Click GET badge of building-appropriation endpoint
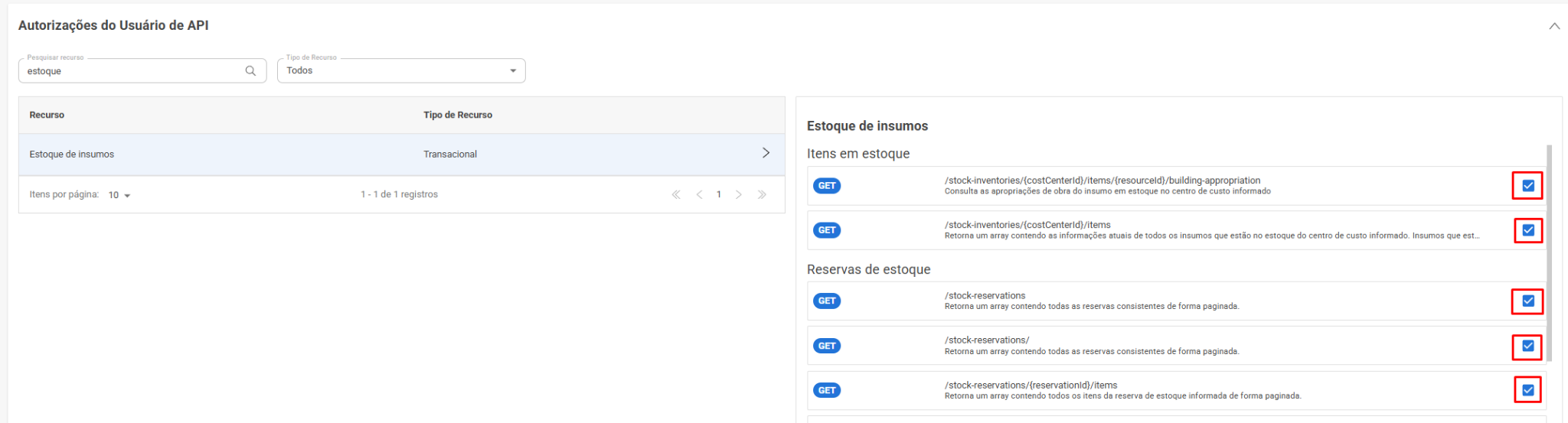 pyautogui.click(x=827, y=186)
